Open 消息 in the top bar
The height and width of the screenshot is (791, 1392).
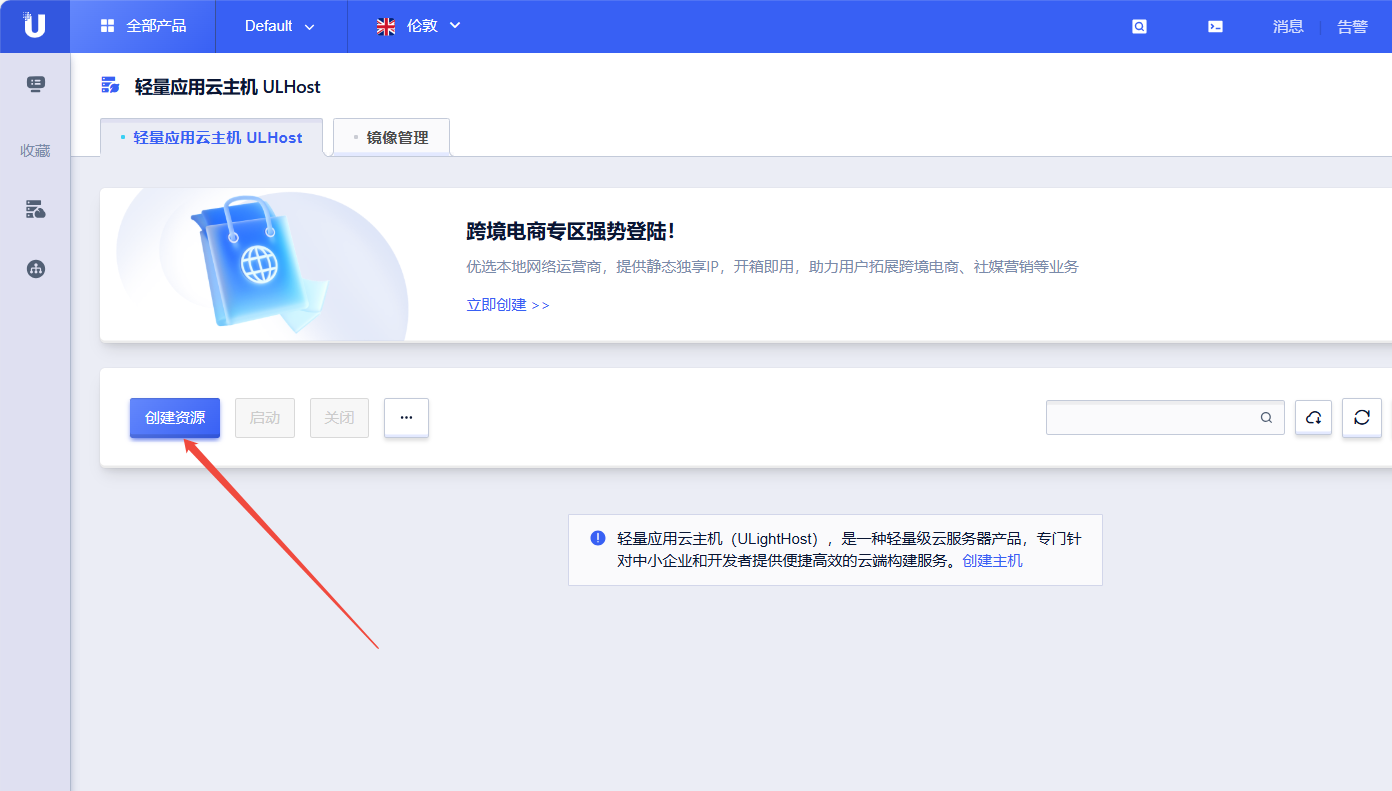click(x=1288, y=27)
